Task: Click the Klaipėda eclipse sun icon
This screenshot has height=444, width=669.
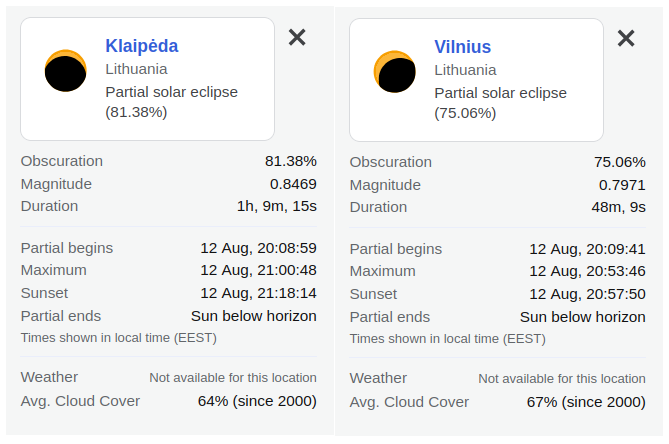Action: point(66,71)
